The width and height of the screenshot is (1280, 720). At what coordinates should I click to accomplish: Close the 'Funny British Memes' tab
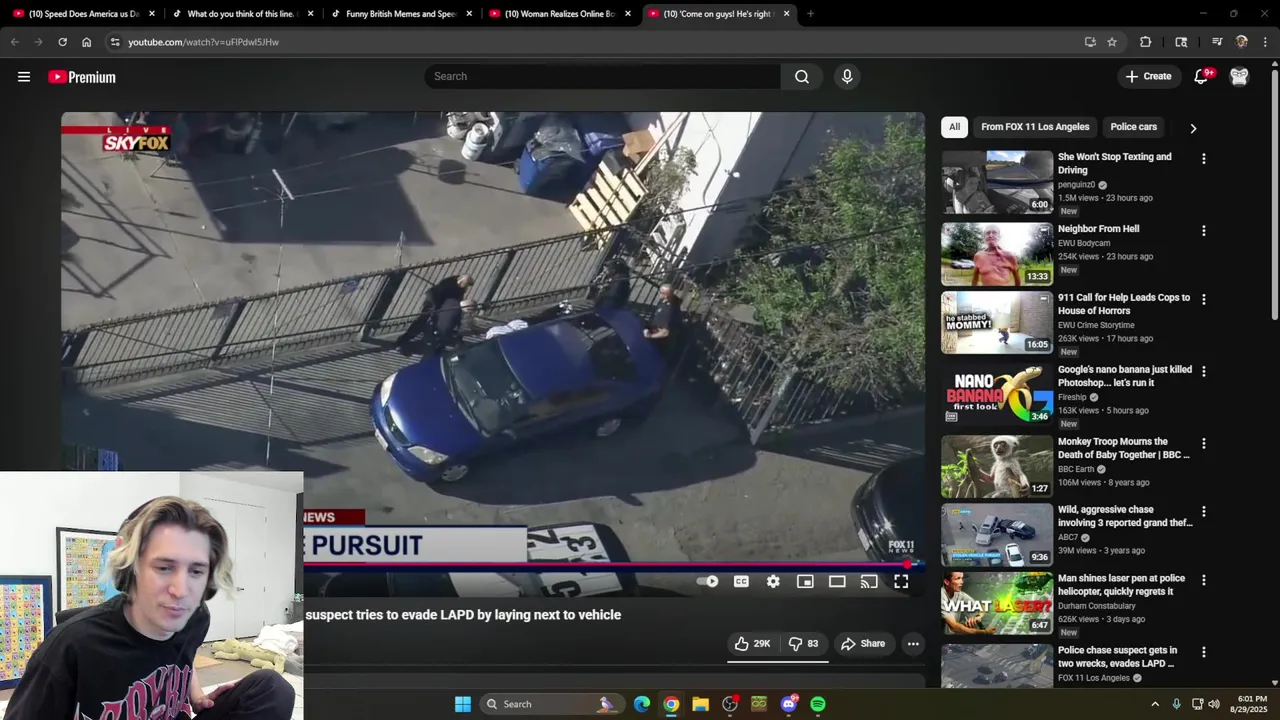tap(469, 14)
